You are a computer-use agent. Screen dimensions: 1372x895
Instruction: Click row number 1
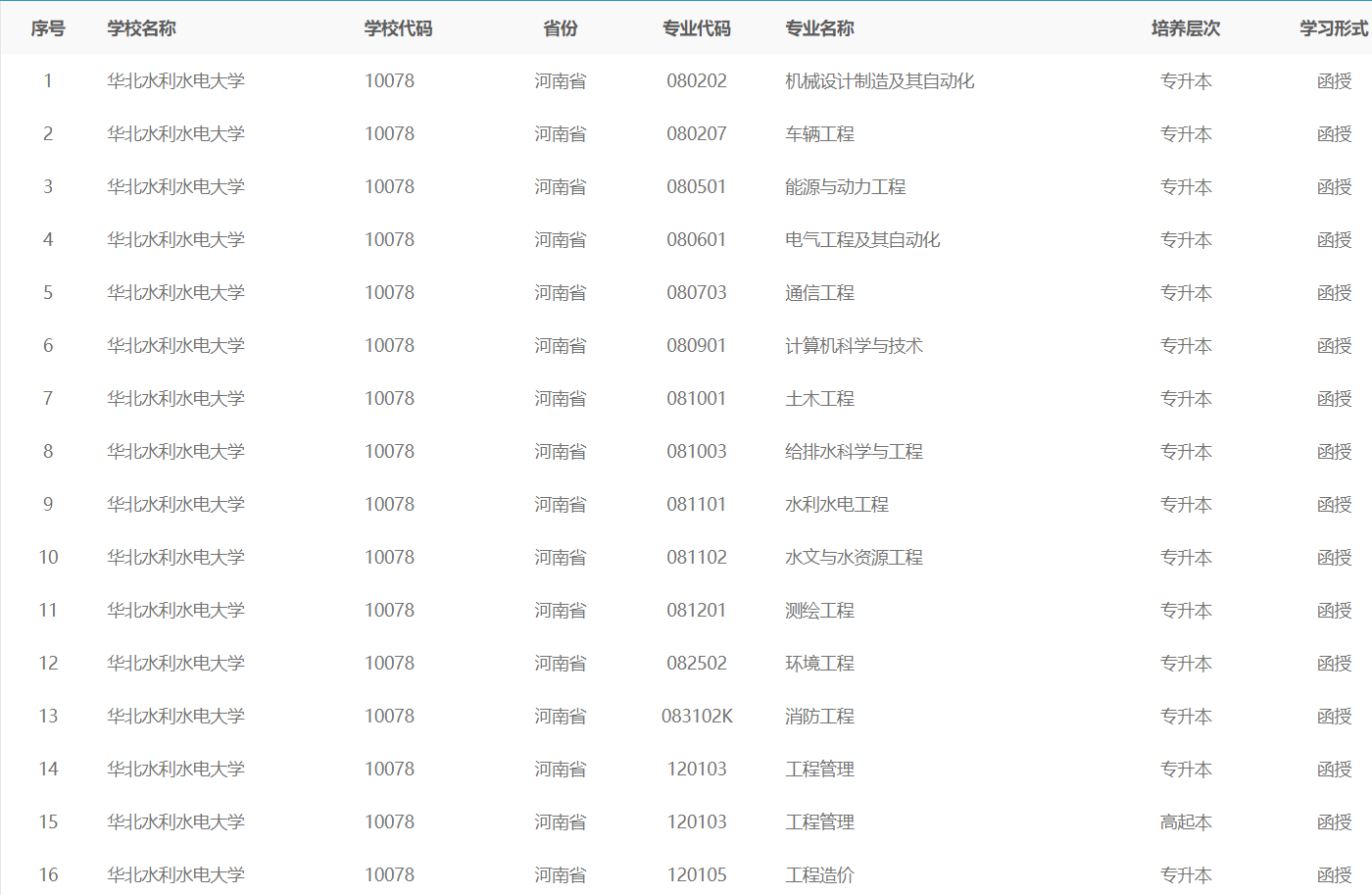[48, 81]
